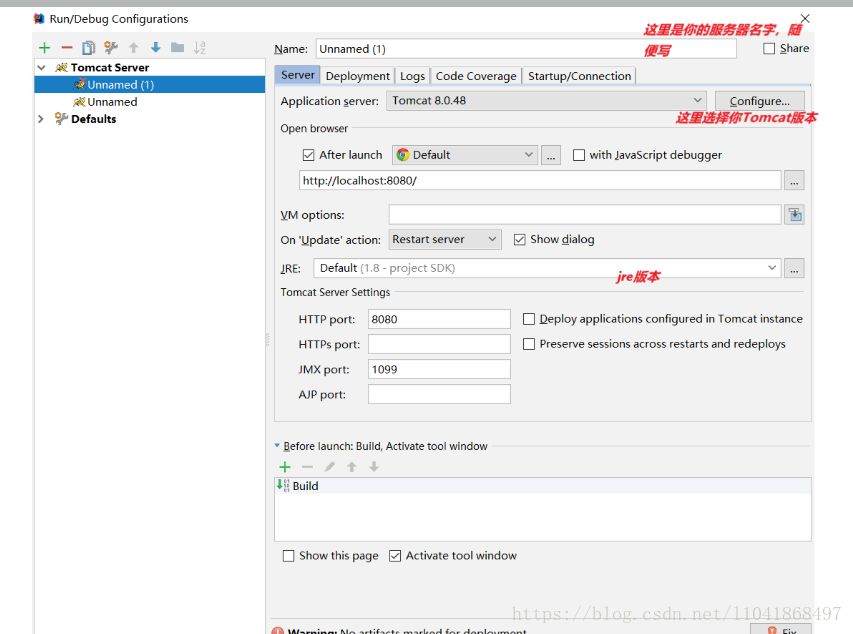This screenshot has height=634, width=853.
Task: Click the empty HTTPs port field
Action: tap(439, 344)
